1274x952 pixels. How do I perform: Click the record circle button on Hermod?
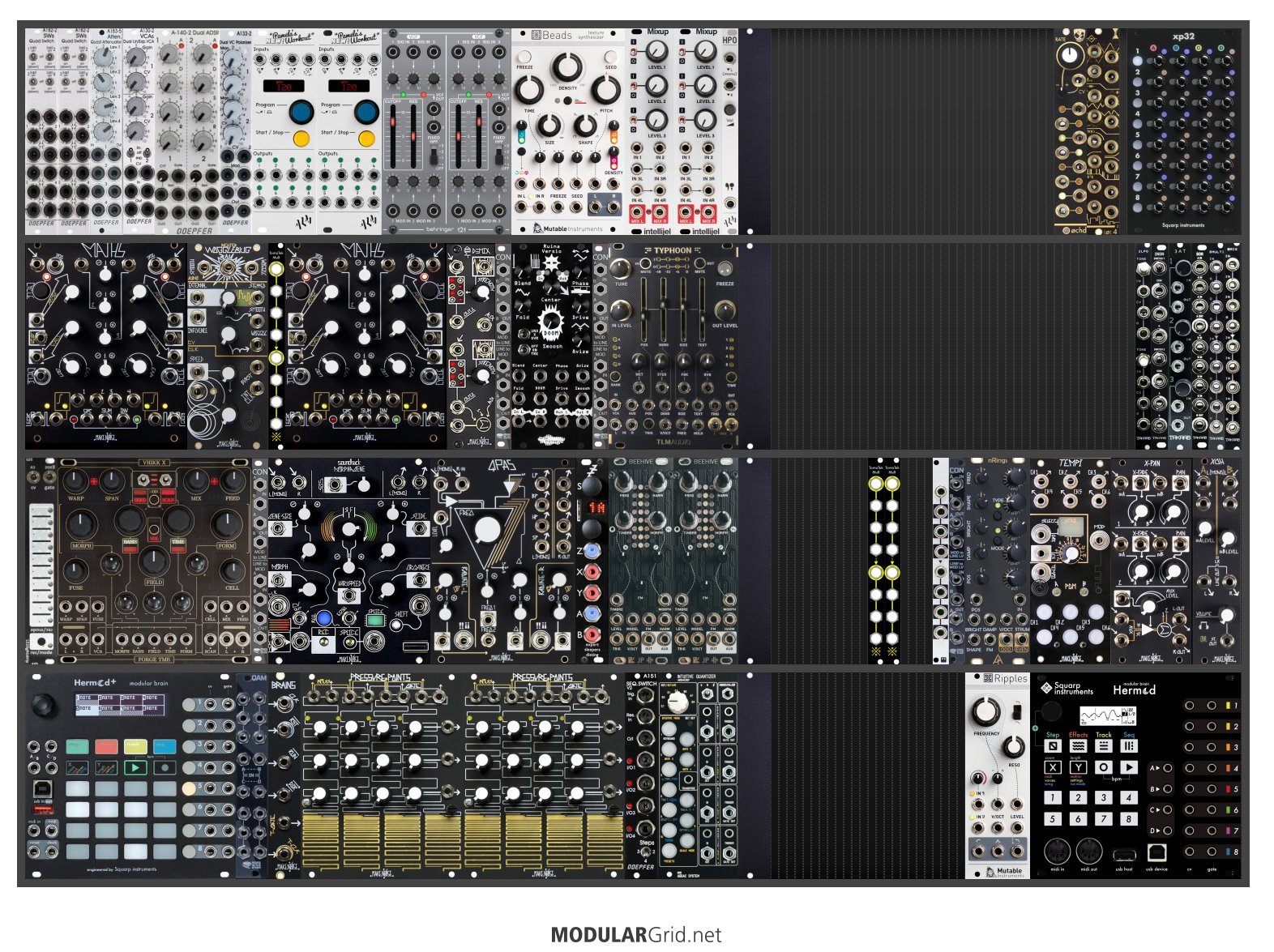click(1104, 767)
